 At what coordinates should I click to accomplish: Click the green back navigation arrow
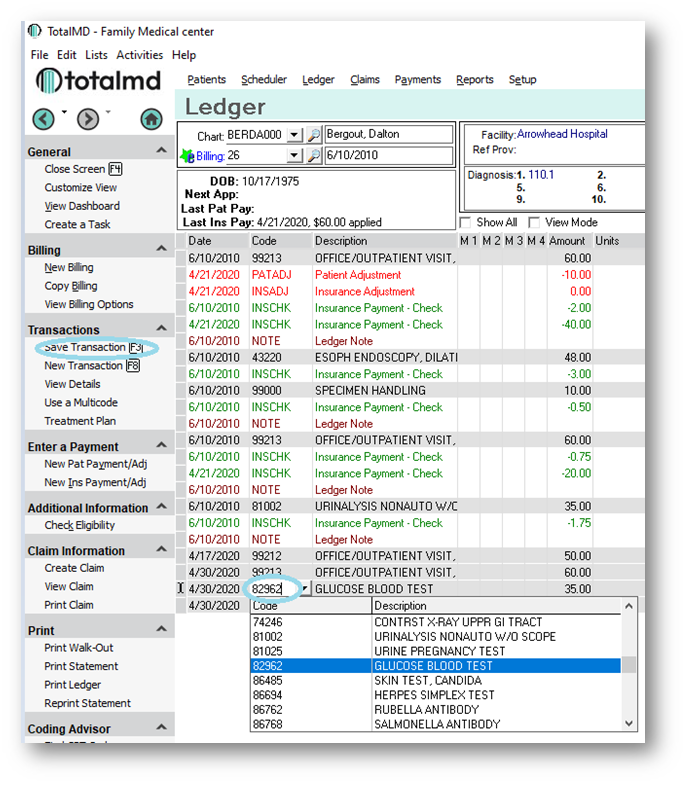[x=43, y=119]
